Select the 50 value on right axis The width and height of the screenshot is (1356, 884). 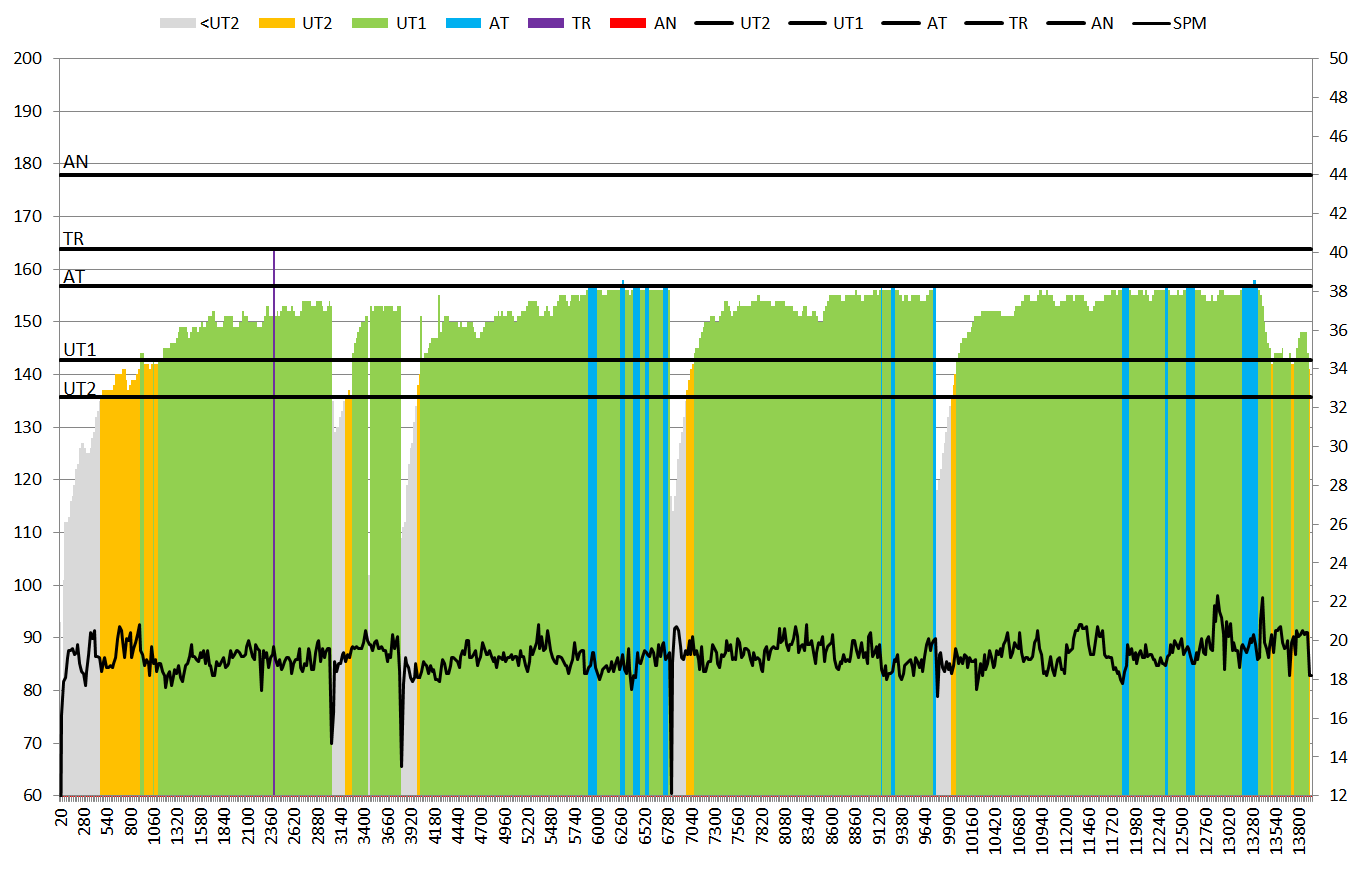[x=1336, y=58]
